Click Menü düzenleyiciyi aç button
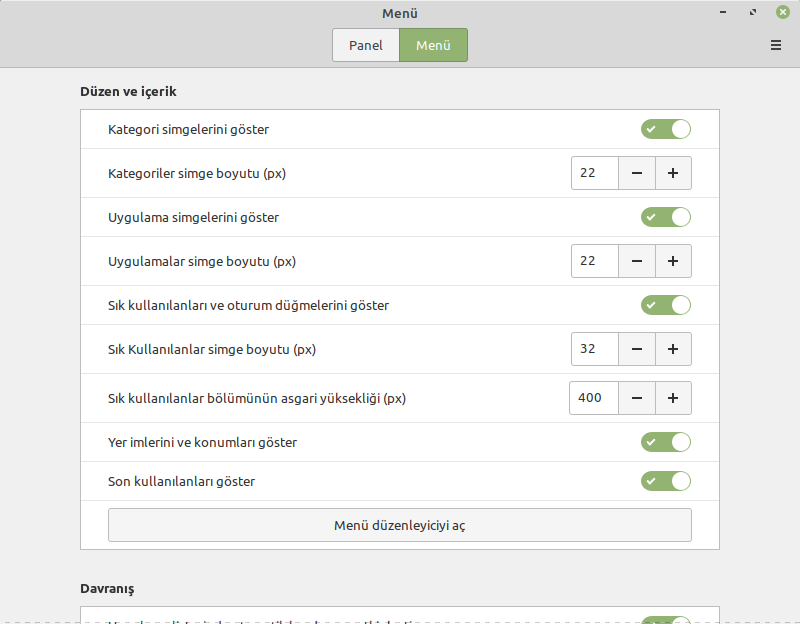 [x=399, y=525]
